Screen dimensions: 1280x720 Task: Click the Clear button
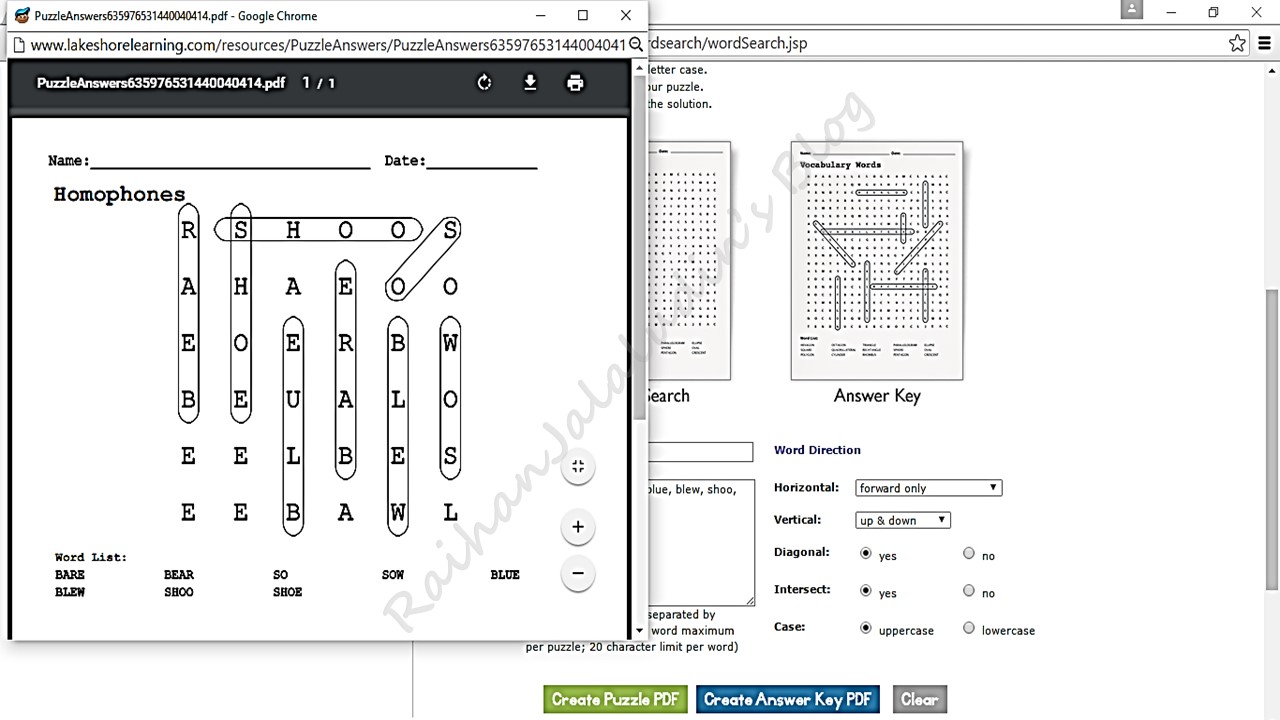pos(919,699)
